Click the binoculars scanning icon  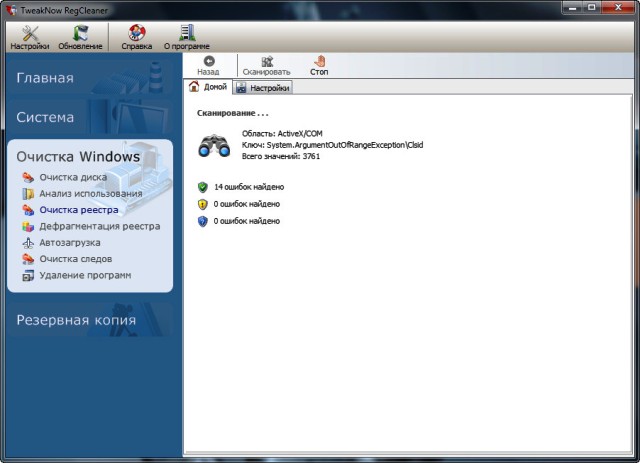214,145
